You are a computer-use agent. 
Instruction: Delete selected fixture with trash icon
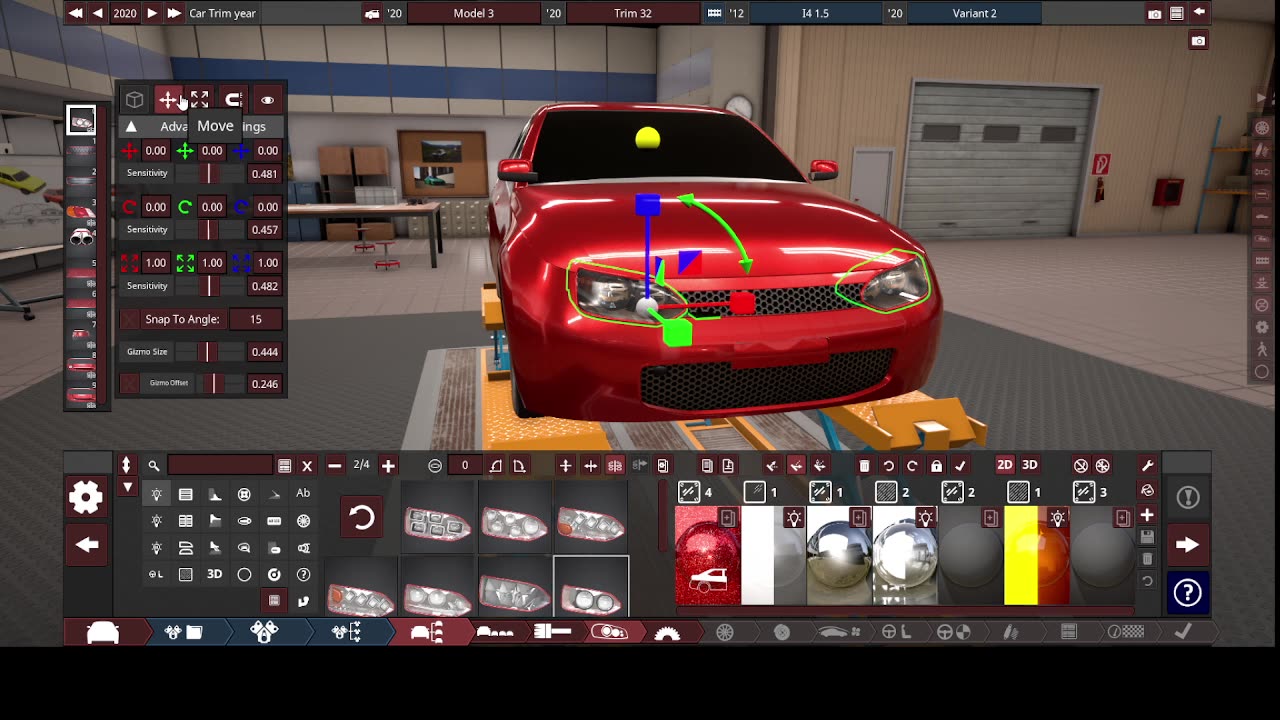point(864,466)
